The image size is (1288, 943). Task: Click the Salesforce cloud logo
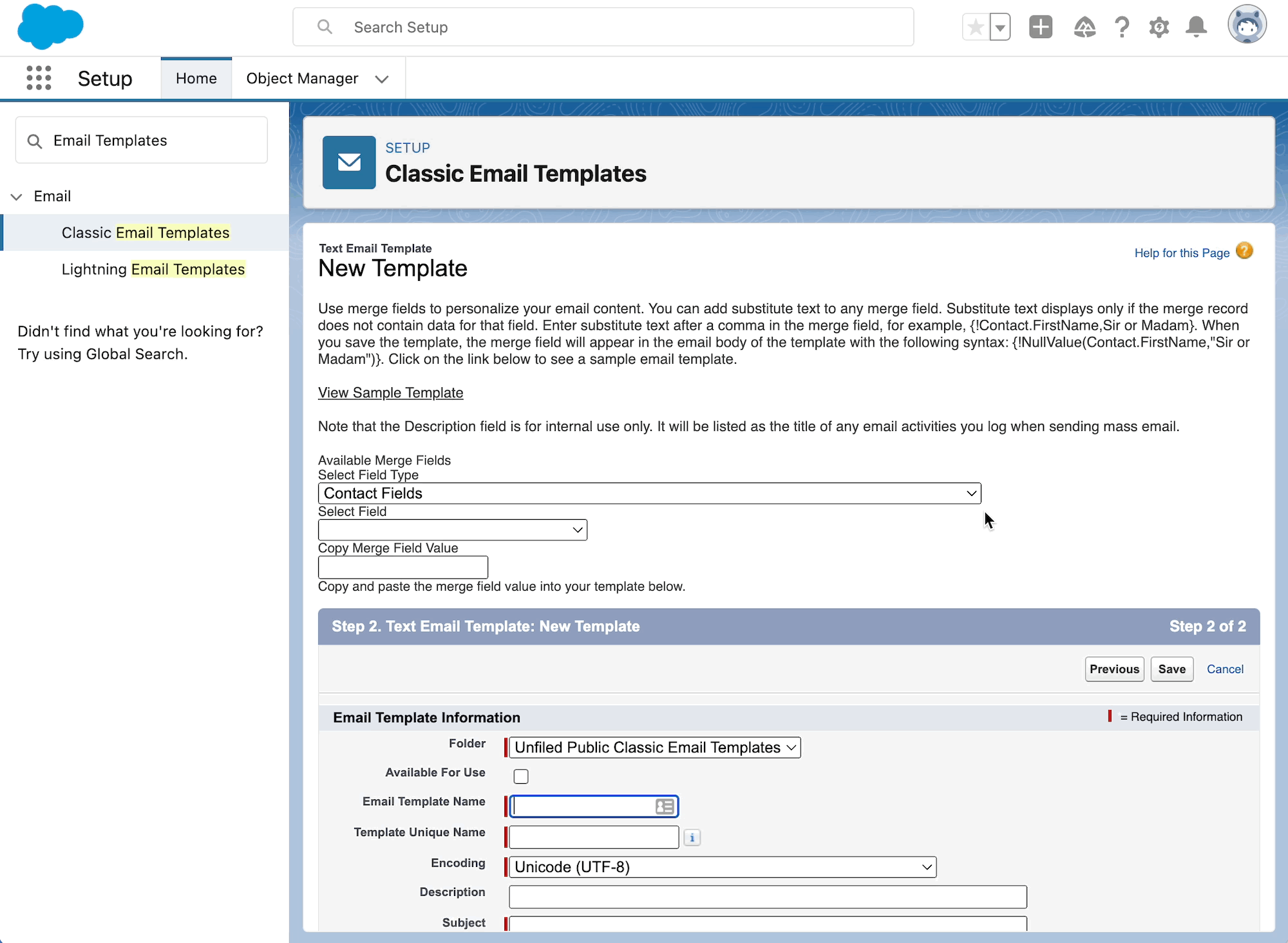pyautogui.click(x=50, y=26)
